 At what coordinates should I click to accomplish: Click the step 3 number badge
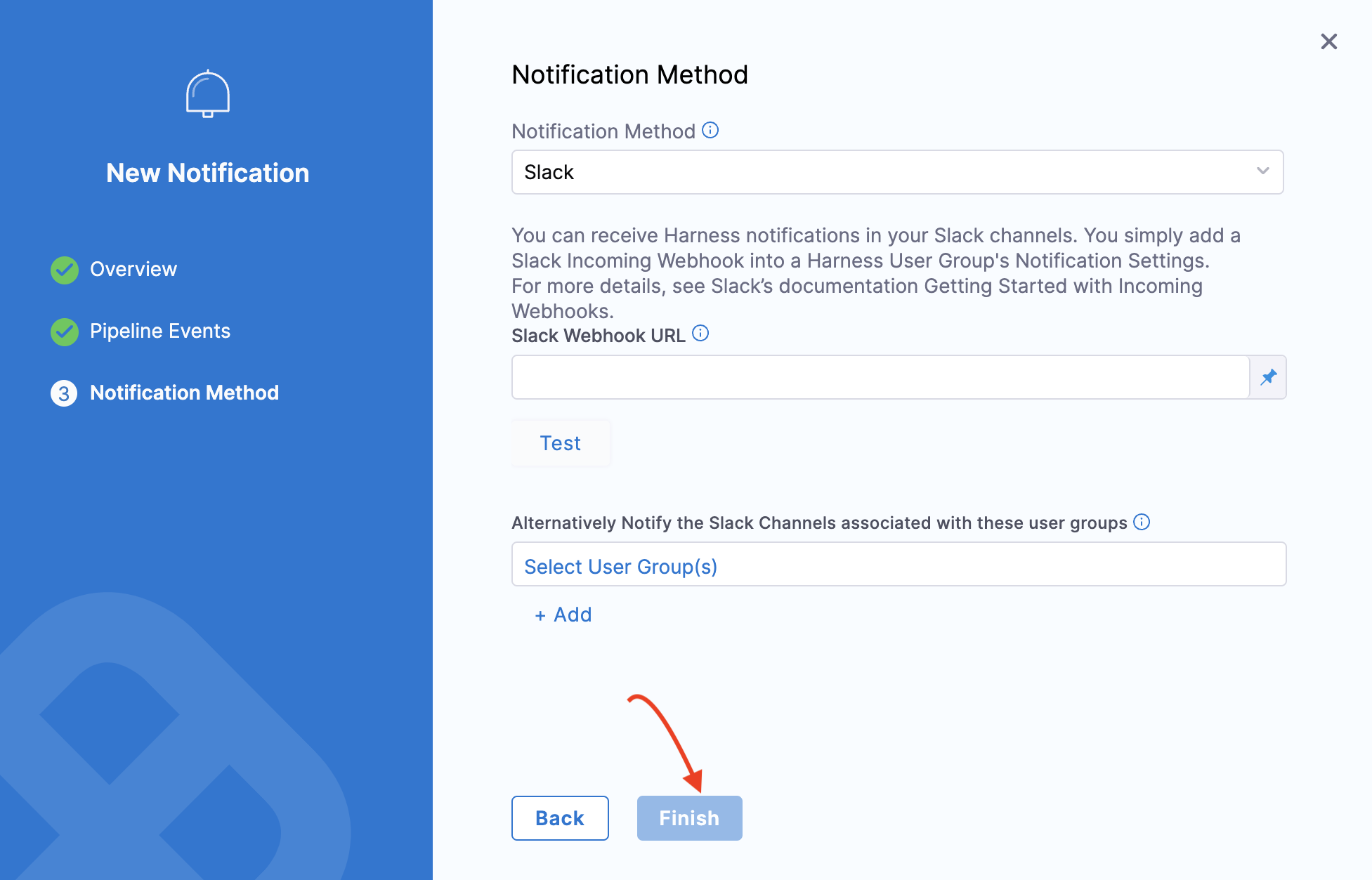coord(64,393)
